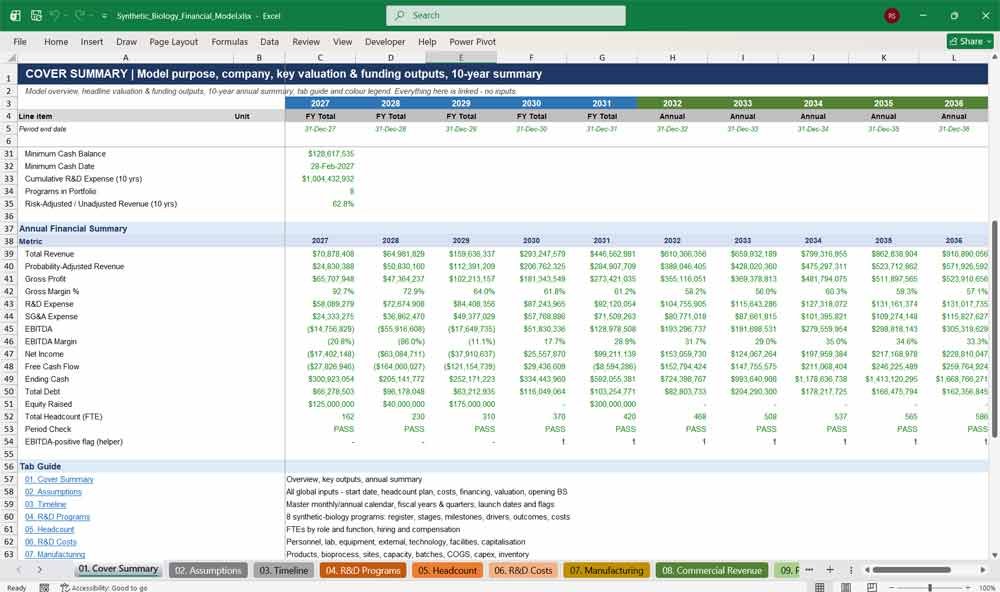This screenshot has height=592, width=1000.
Task: Click horizontal scroll right arrow
Action: click(x=983, y=570)
